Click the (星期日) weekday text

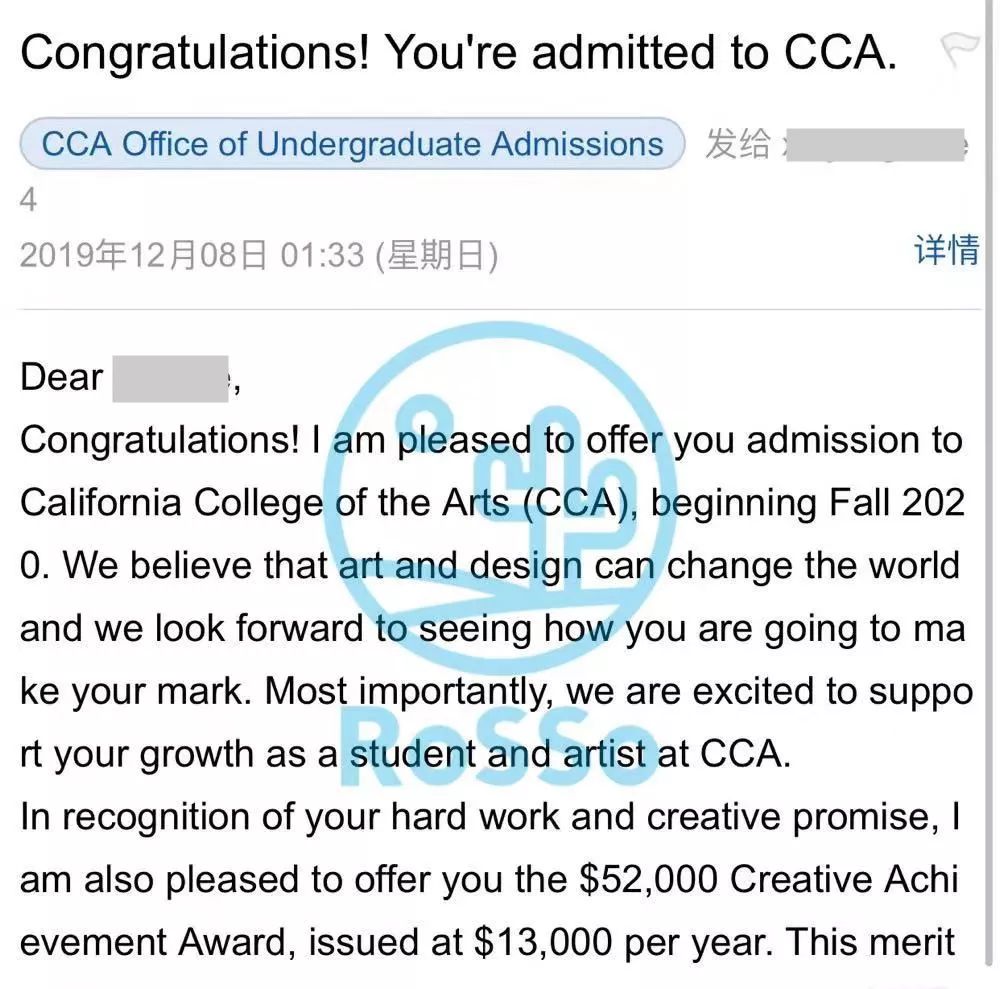(x=438, y=256)
